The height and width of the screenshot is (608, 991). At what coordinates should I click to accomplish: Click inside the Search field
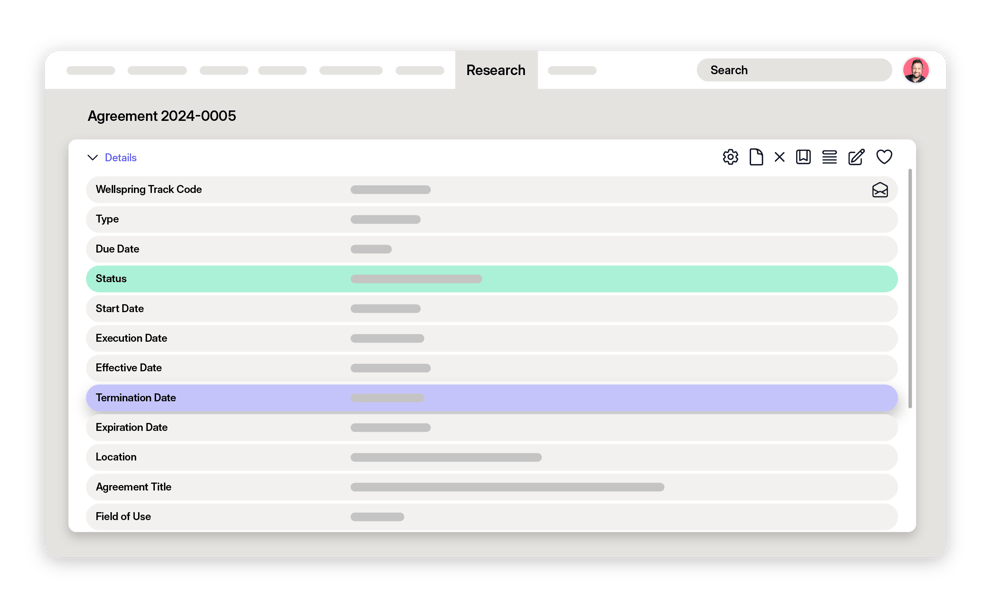click(794, 70)
